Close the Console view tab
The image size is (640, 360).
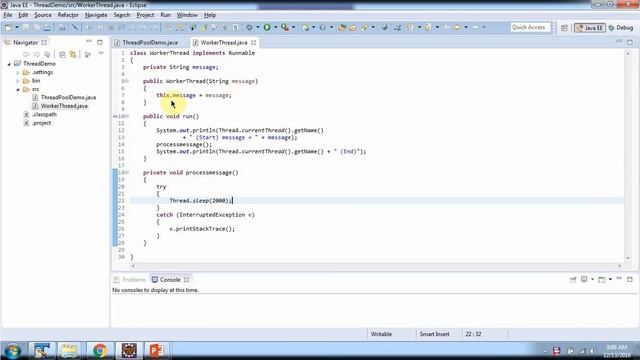pyautogui.click(x=187, y=280)
